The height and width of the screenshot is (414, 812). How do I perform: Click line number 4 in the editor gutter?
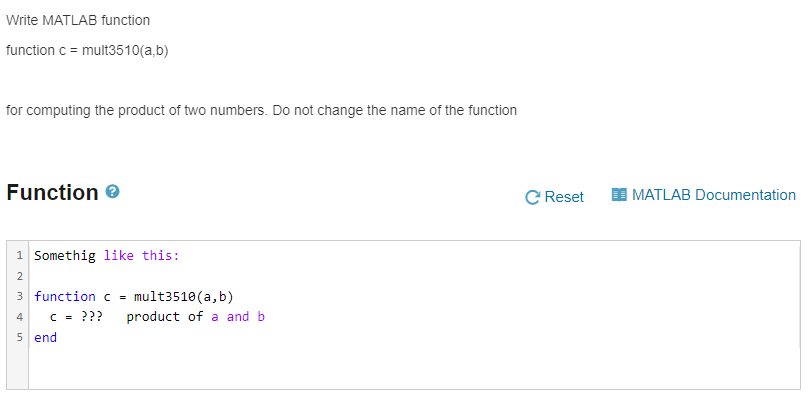[19, 317]
